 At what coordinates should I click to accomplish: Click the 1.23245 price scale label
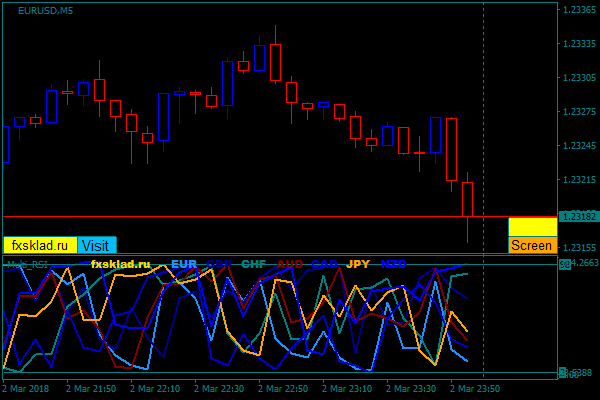click(x=579, y=145)
